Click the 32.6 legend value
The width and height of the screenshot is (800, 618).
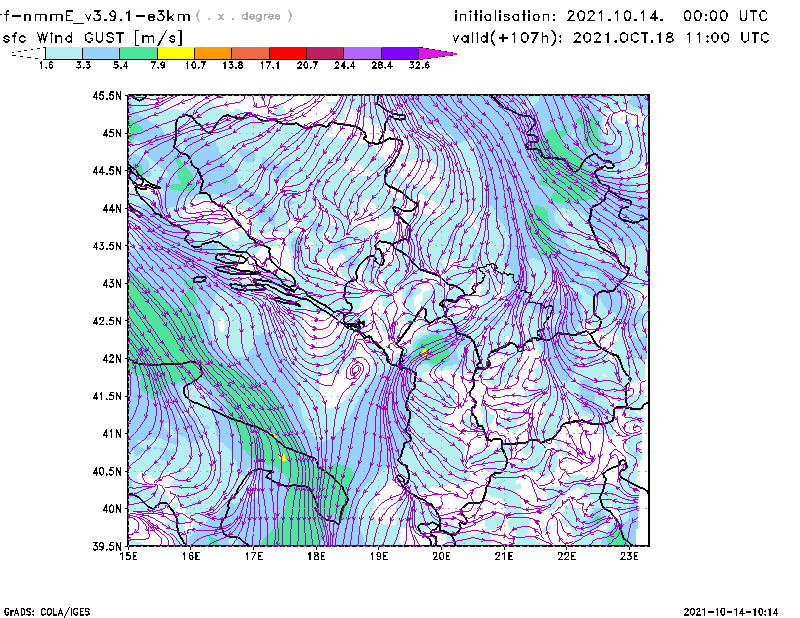click(419, 65)
